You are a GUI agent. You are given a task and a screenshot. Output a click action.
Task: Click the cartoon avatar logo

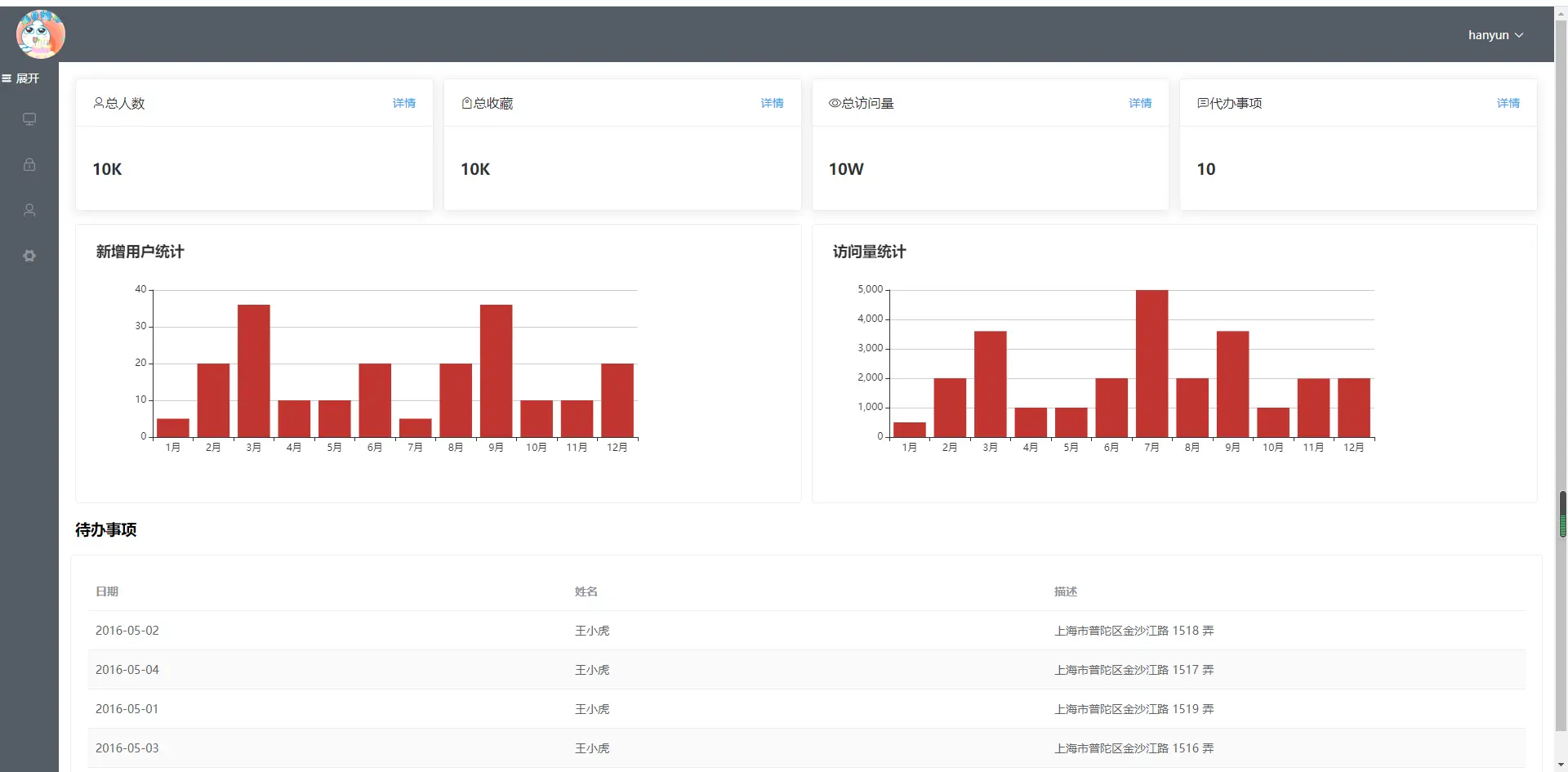coord(40,34)
